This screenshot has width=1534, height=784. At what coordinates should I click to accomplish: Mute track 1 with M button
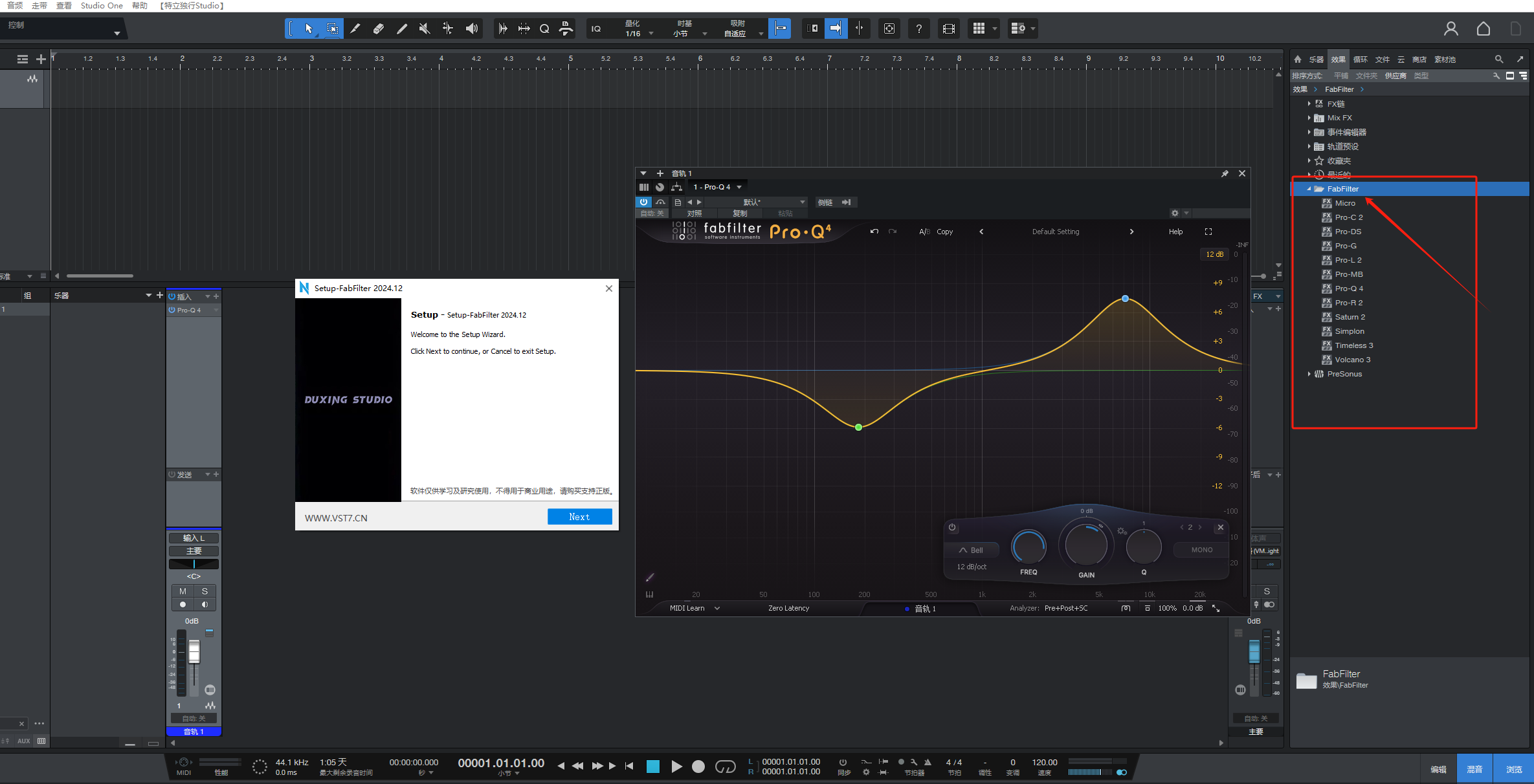click(x=183, y=591)
